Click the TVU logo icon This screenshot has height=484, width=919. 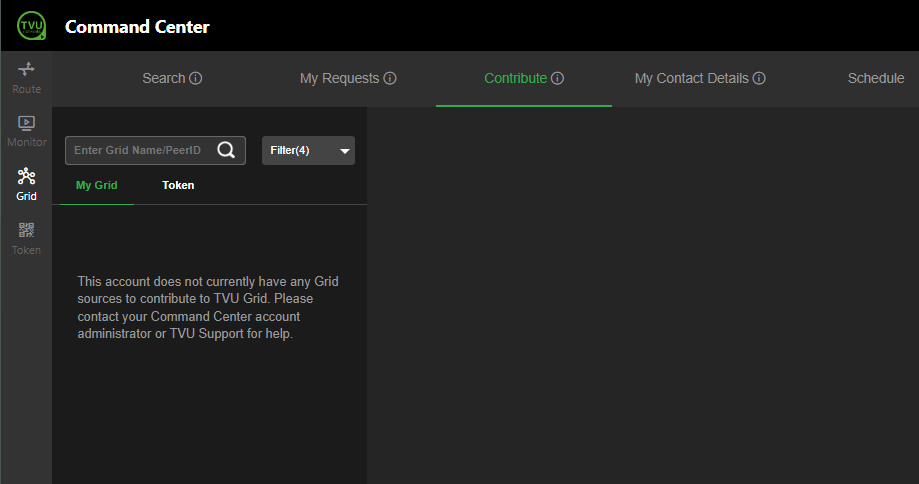[31, 26]
